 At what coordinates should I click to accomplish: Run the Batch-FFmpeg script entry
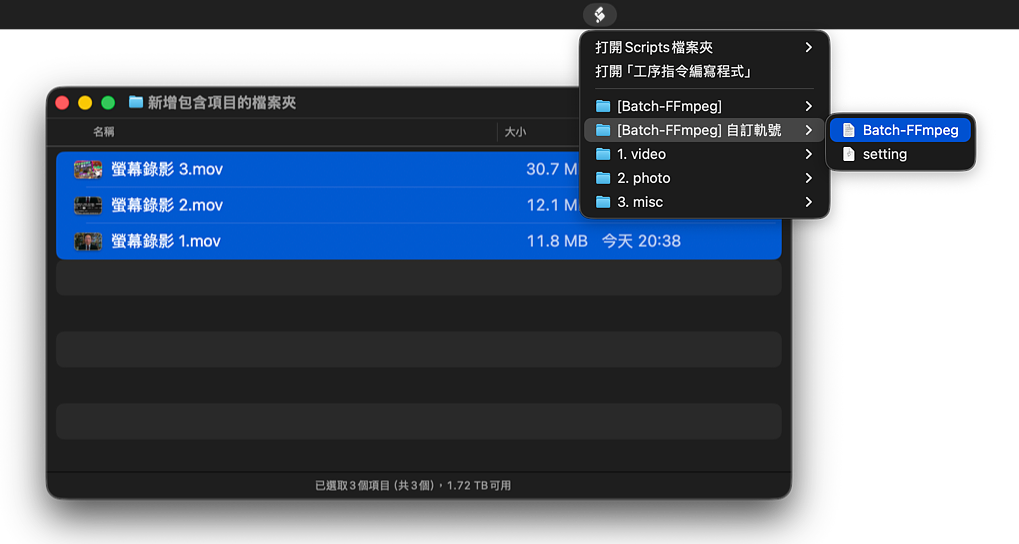click(910, 130)
